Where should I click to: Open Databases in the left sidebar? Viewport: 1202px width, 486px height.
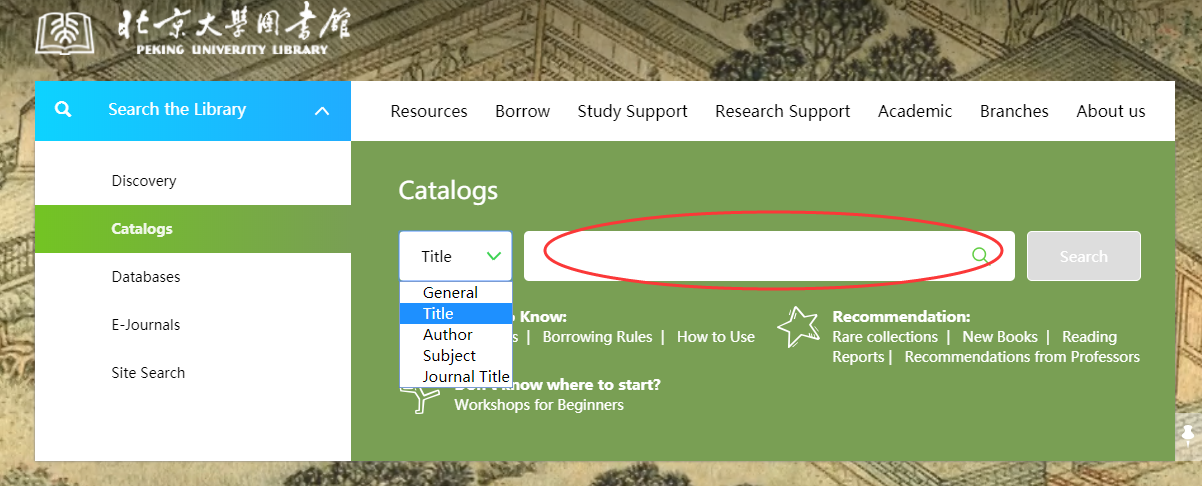193,277
